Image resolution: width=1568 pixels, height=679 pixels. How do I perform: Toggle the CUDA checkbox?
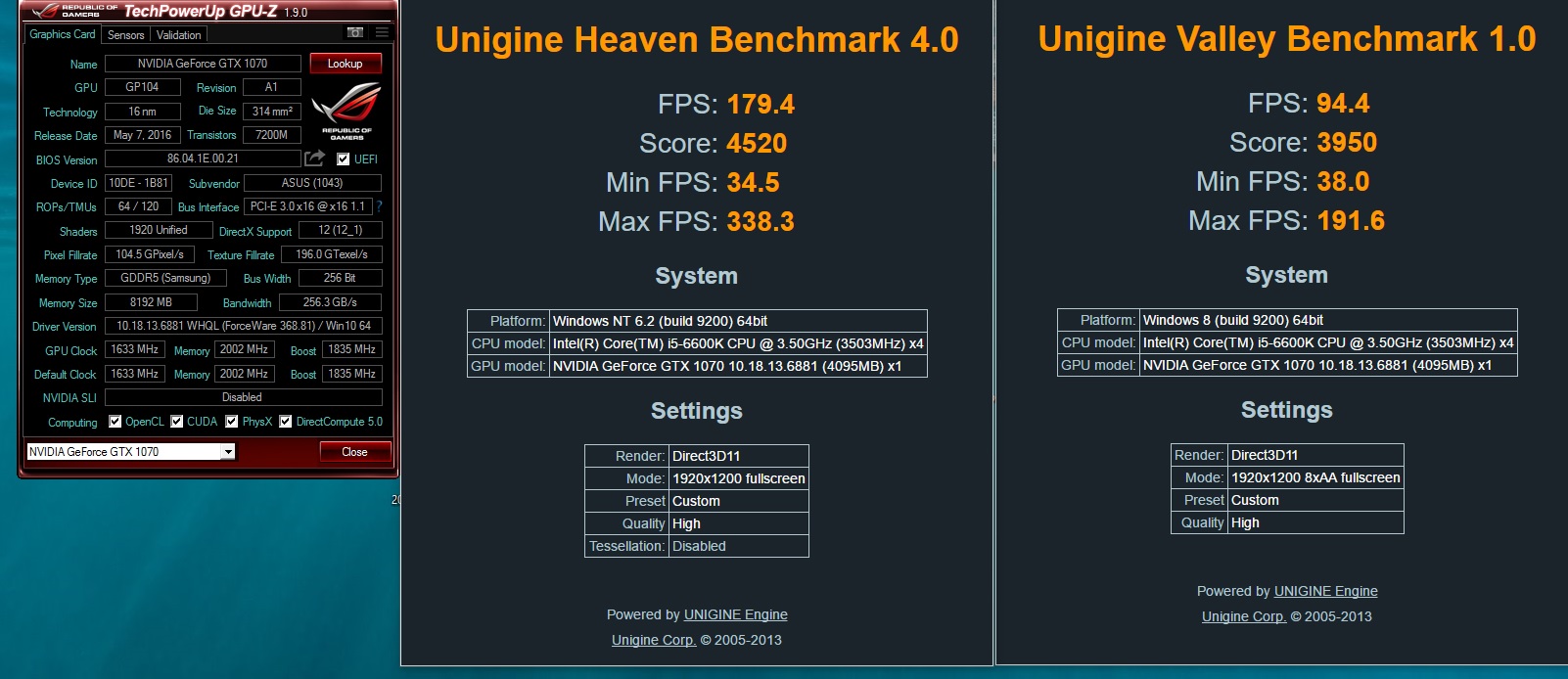tap(177, 422)
